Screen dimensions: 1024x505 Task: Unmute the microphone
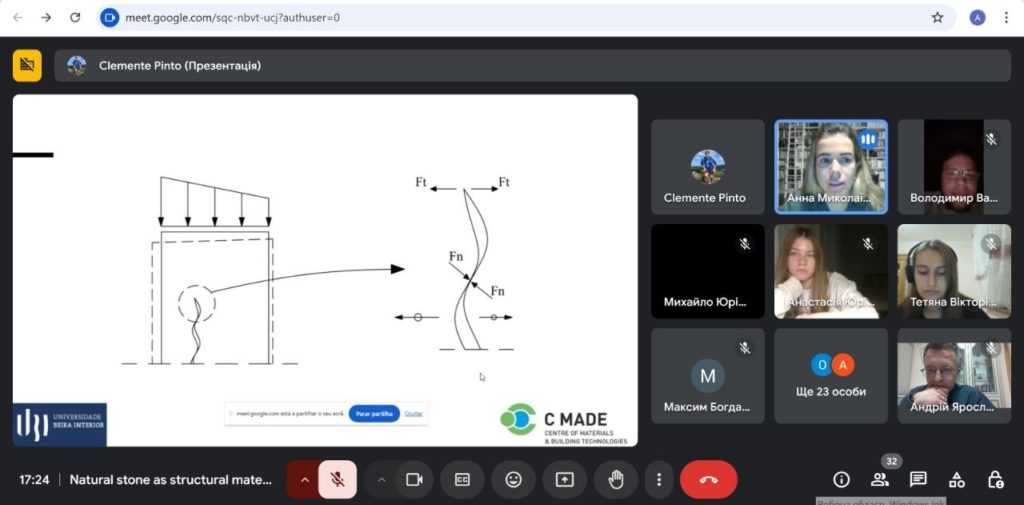[338, 480]
